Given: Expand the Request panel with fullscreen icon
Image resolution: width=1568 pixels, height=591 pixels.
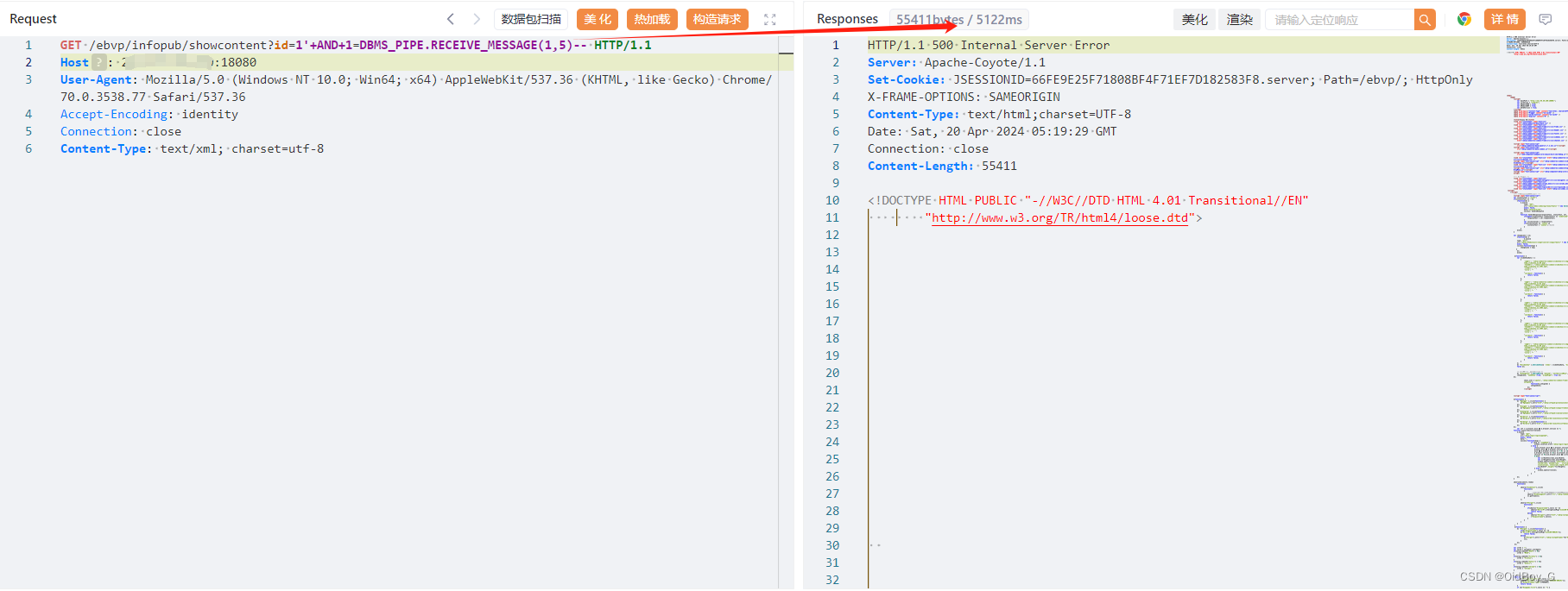Looking at the screenshot, I should 770,19.
